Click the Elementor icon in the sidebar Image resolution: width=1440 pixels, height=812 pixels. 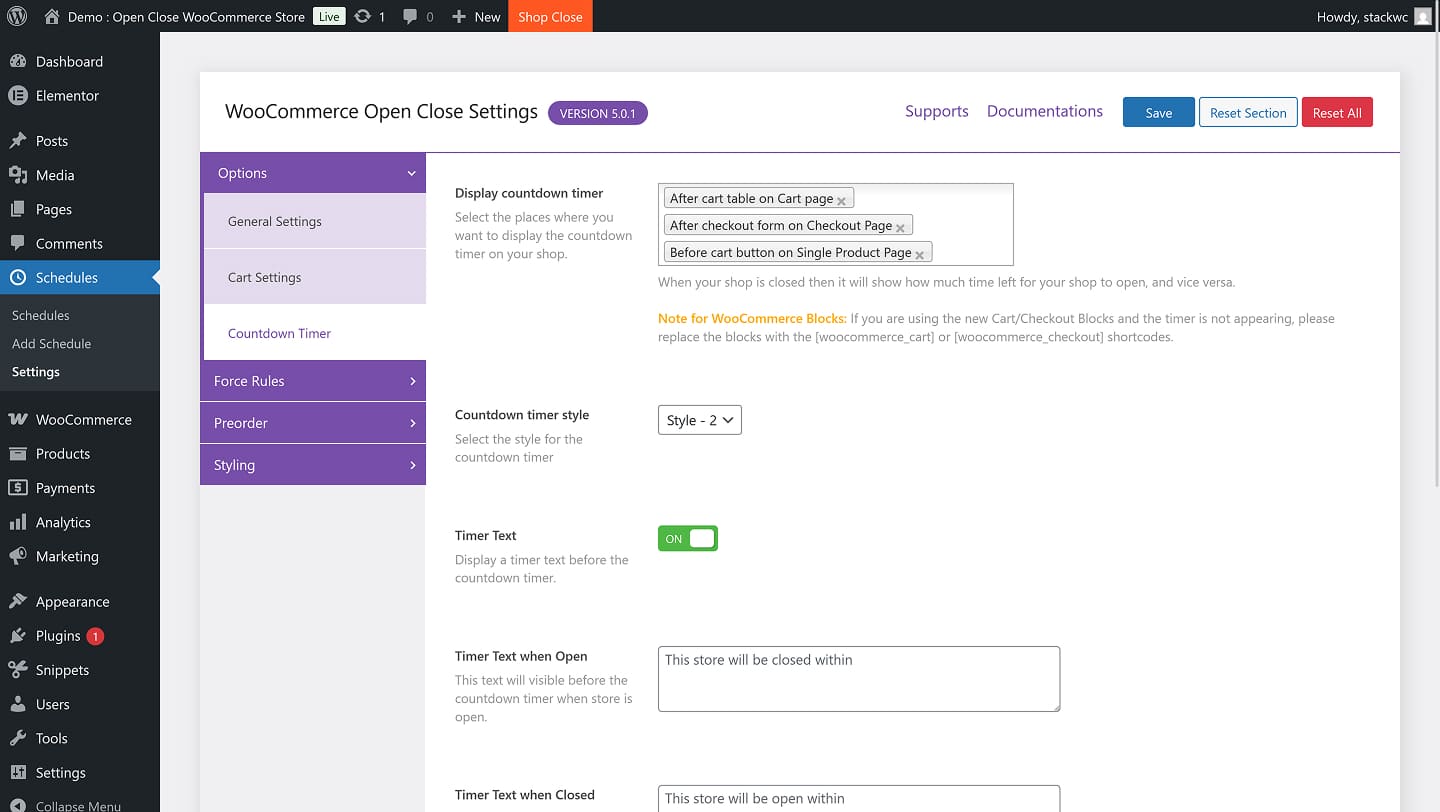coord(18,95)
